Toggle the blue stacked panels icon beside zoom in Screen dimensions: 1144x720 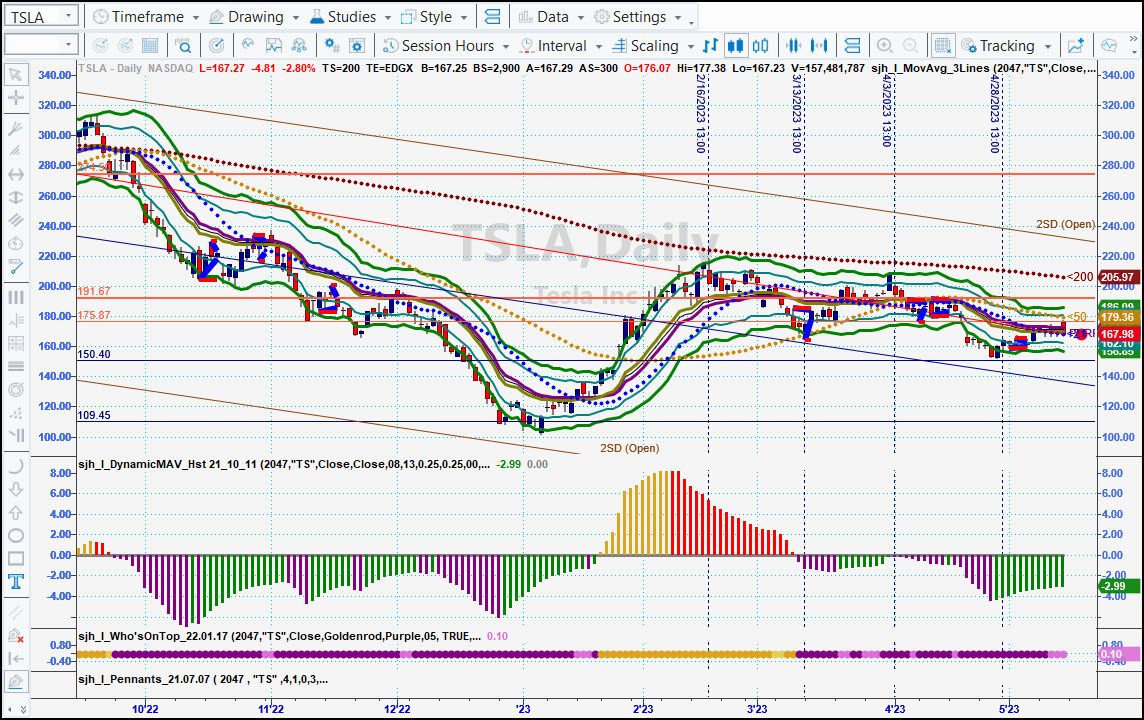click(x=851, y=46)
